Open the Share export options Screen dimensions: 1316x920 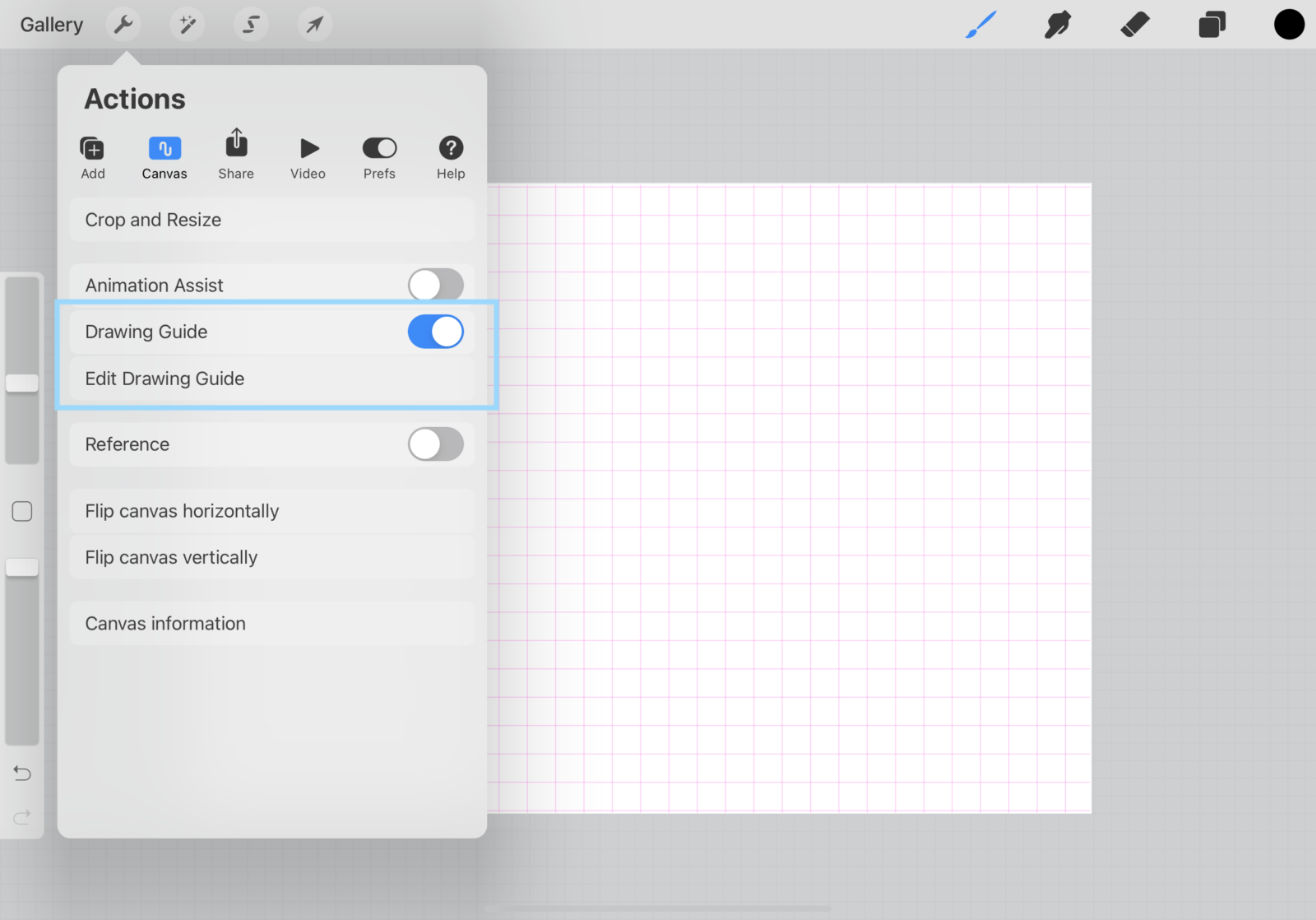pyautogui.click(x=235, y=156)
